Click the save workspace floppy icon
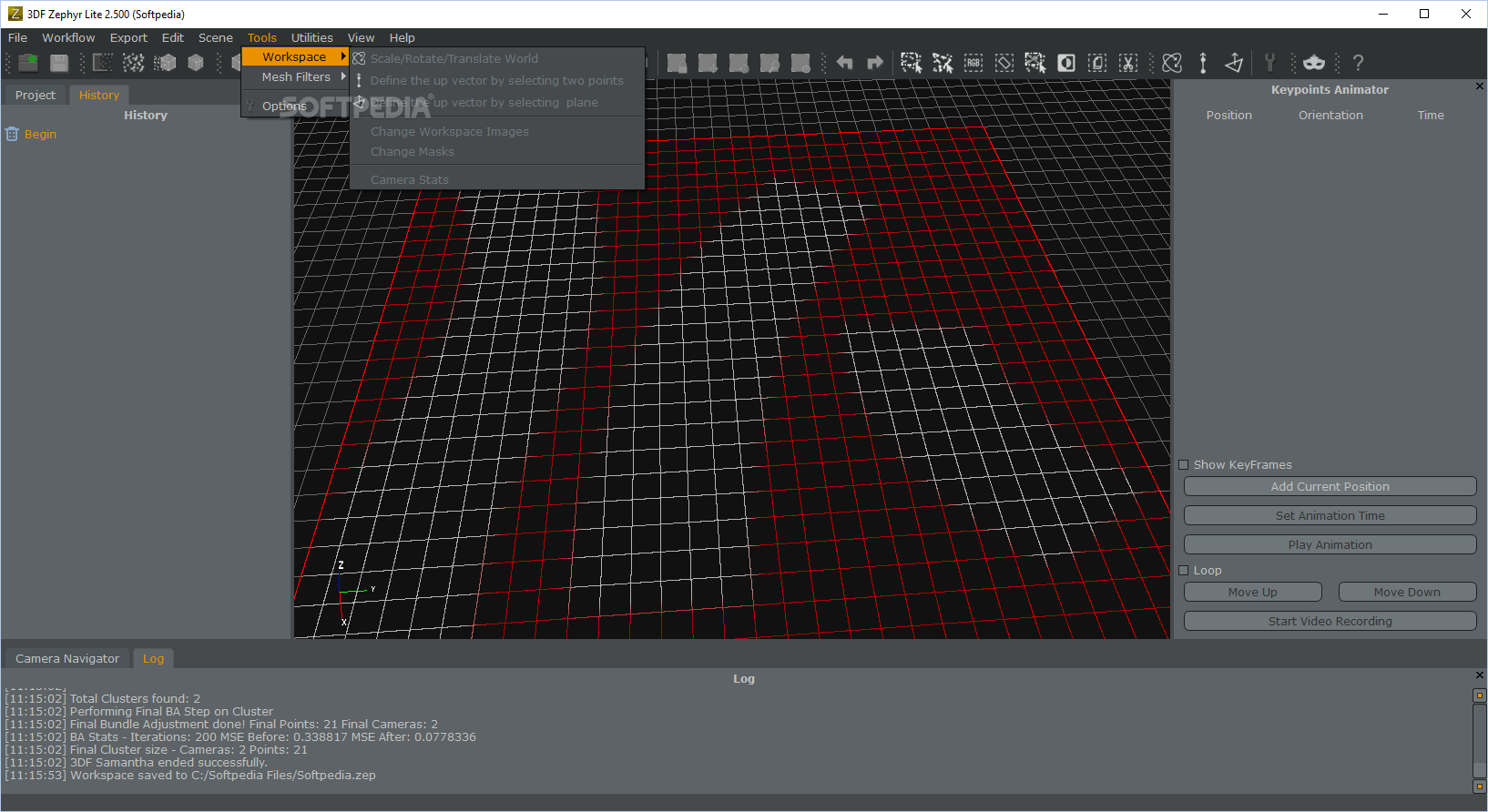 click(59, 63)
